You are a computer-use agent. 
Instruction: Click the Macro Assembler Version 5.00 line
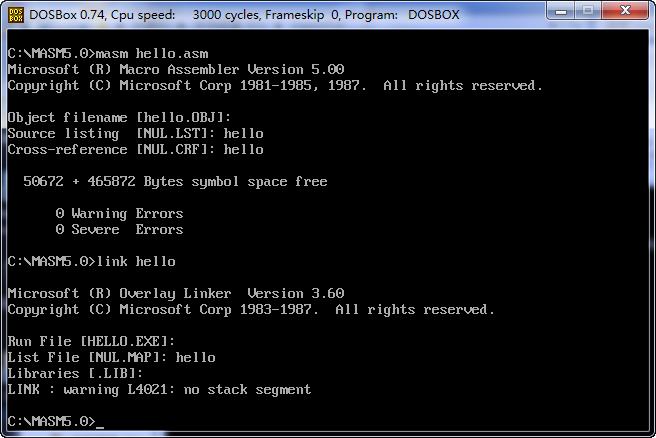coord(175,69)
